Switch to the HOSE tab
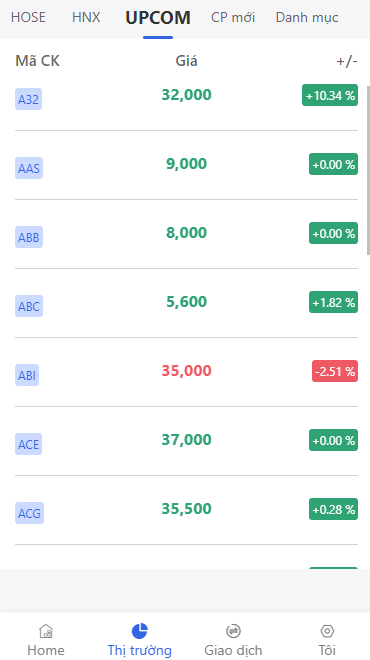The width and height of the screenshot is (370, 660). pyautogui.click(x=28, y=17)
